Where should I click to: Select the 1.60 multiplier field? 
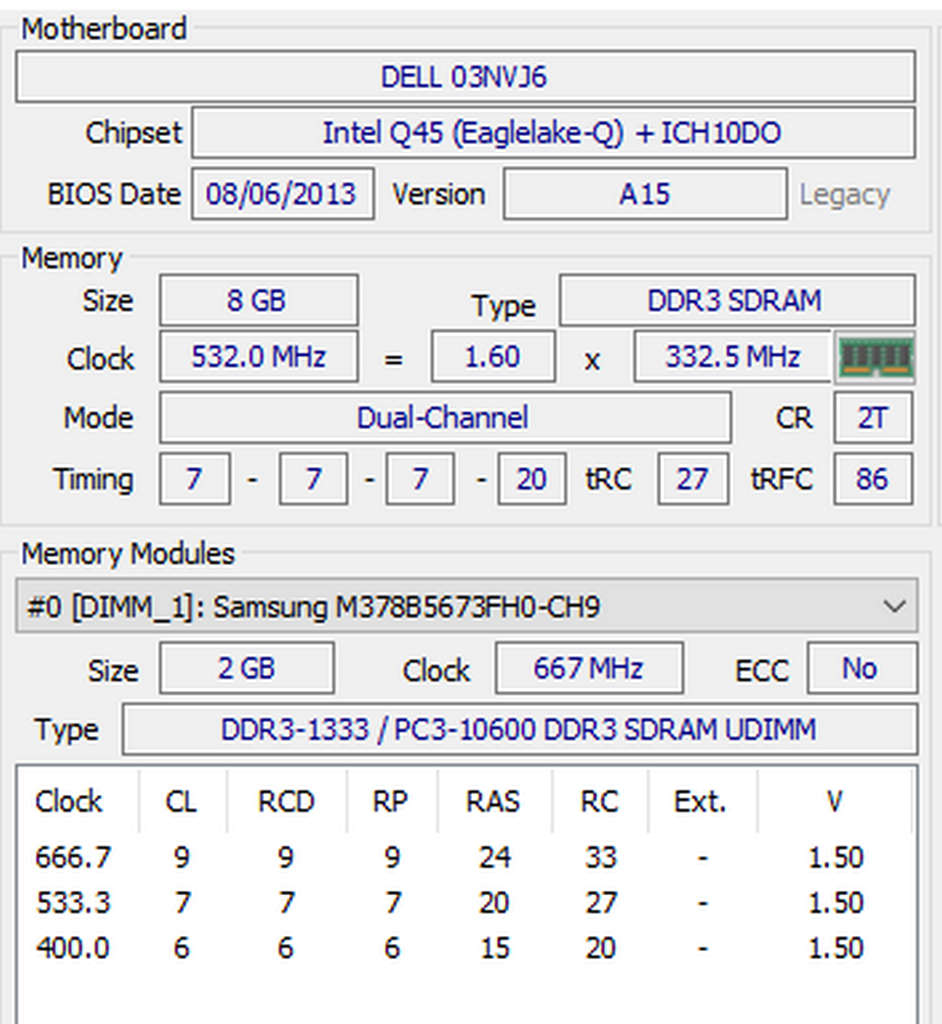click(x=492, y=357)
